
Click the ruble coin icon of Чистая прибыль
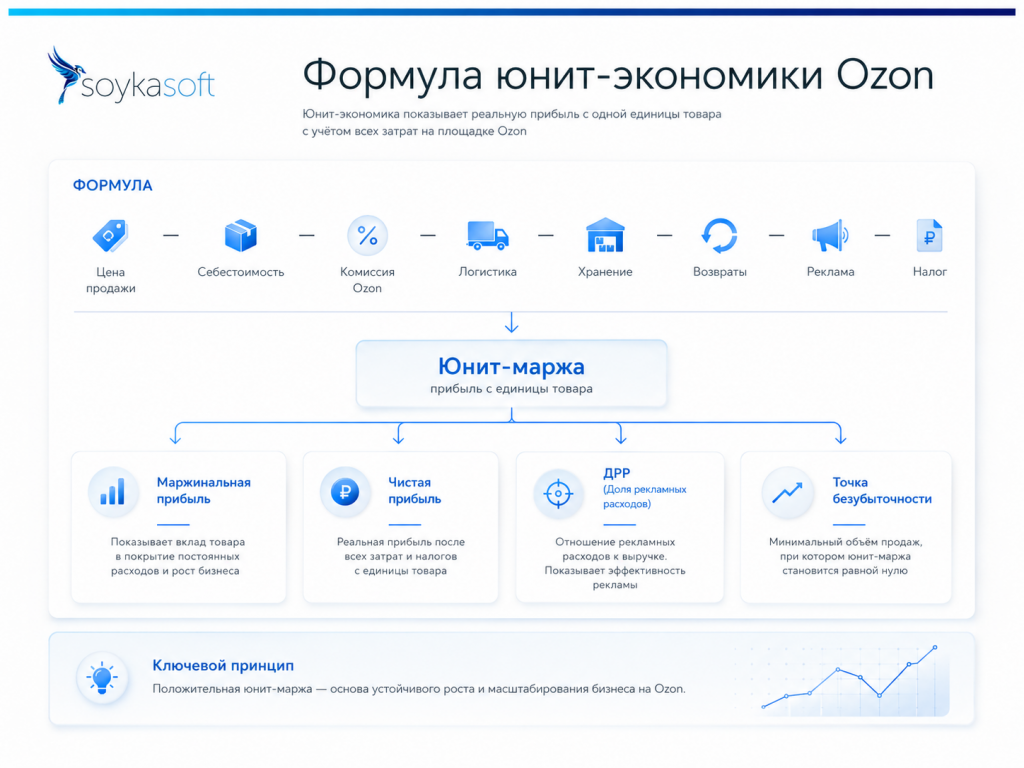point(345,491)
